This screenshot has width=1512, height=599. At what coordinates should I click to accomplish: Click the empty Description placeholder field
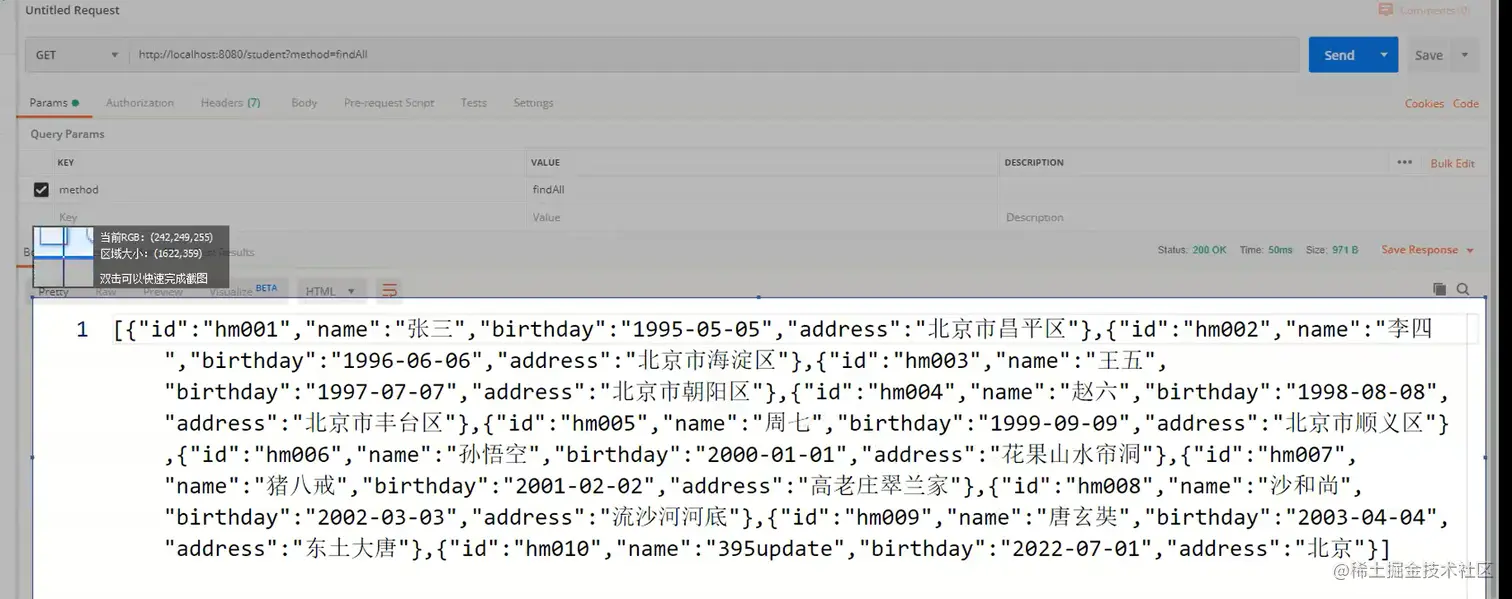pyautogui.click(x=1240, y=217)
